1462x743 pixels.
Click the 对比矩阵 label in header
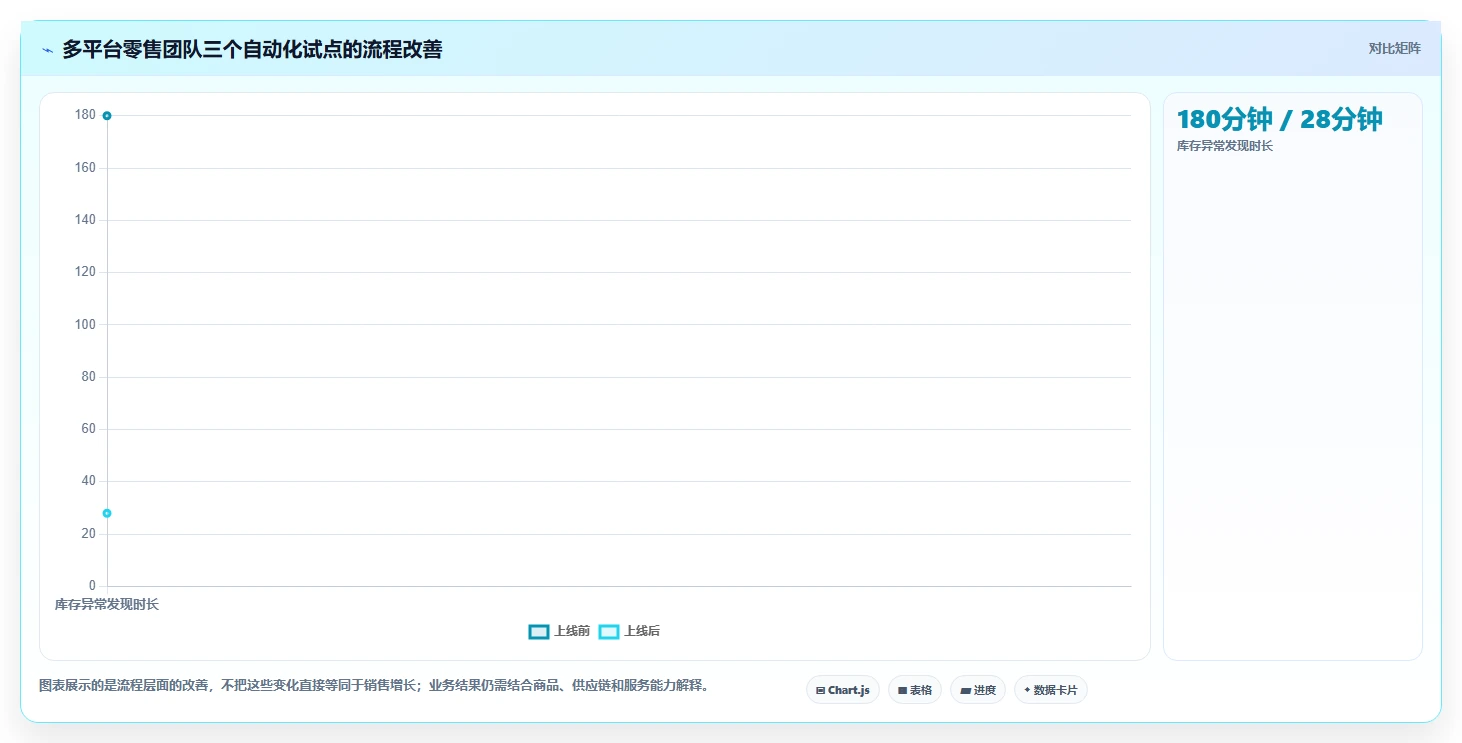click(x=1394, y=48)
